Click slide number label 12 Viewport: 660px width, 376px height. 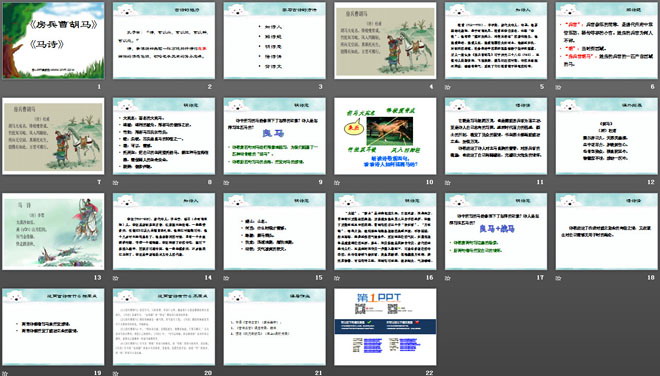pyautogui.click(x=651, y=182)
